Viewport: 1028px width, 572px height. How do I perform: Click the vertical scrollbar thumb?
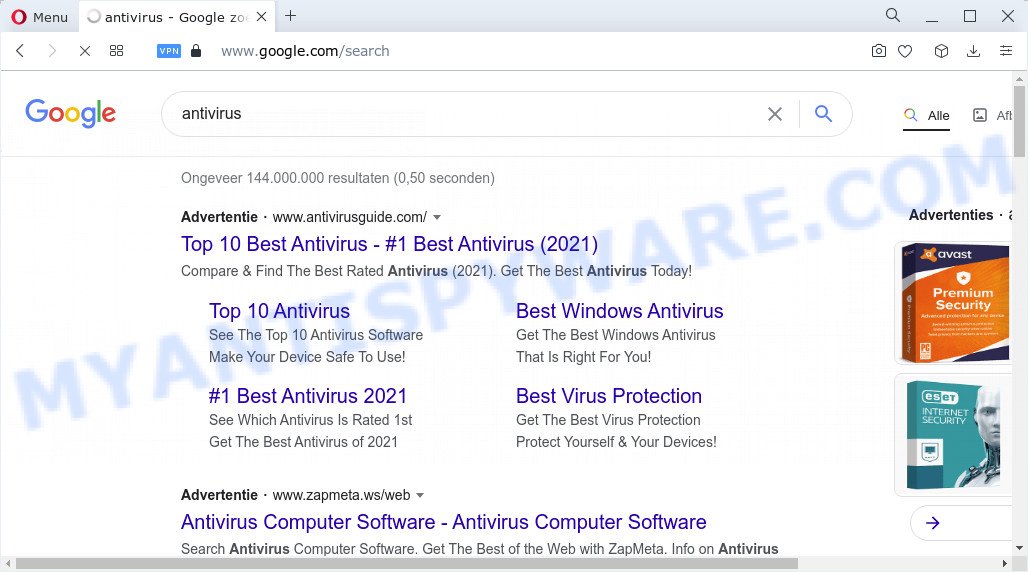tap(1019, 121)
